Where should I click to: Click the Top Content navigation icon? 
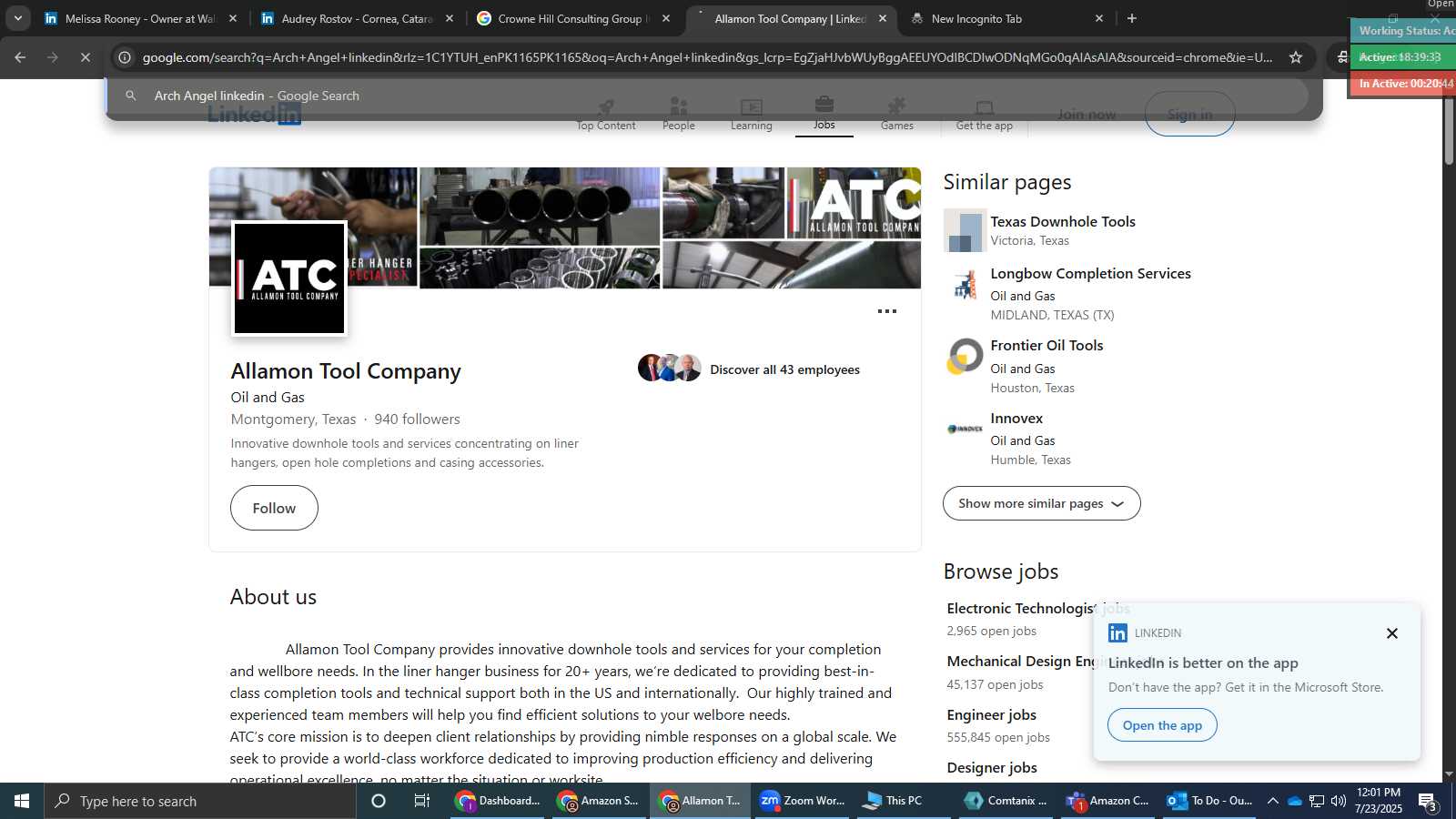coord(606,114)
